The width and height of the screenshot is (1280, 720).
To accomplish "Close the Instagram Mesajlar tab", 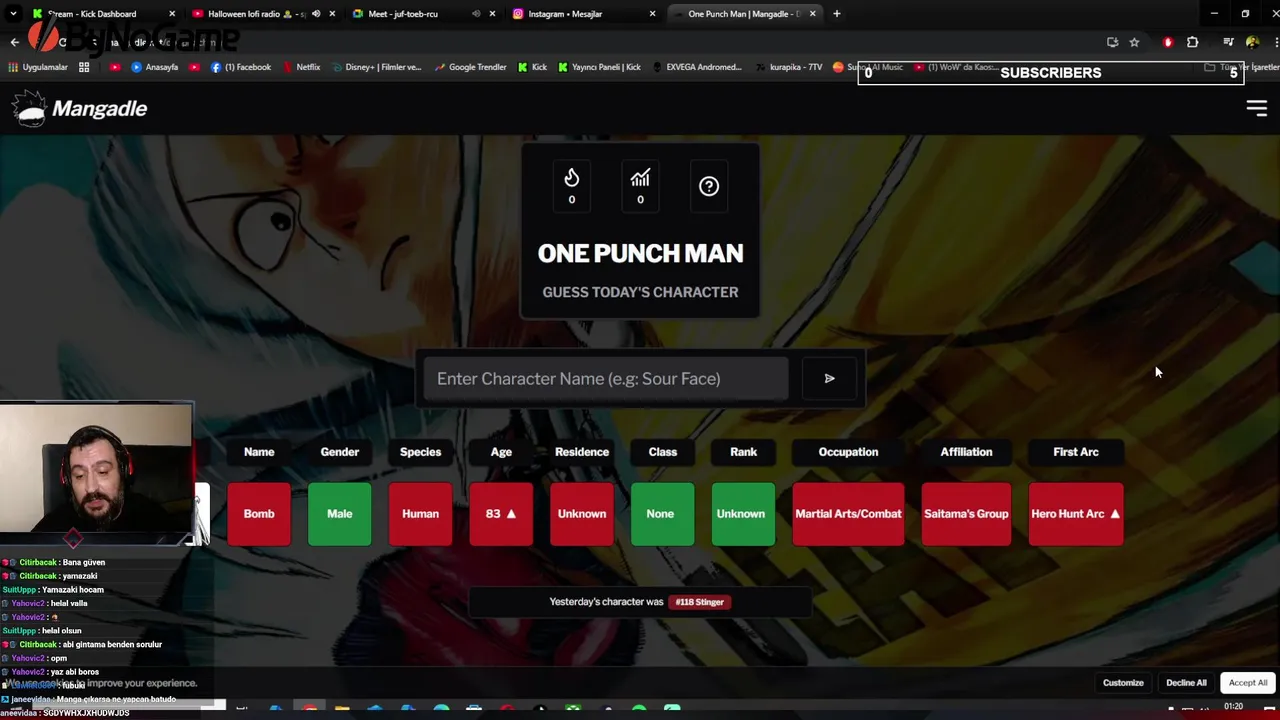I will coord(653,14).
